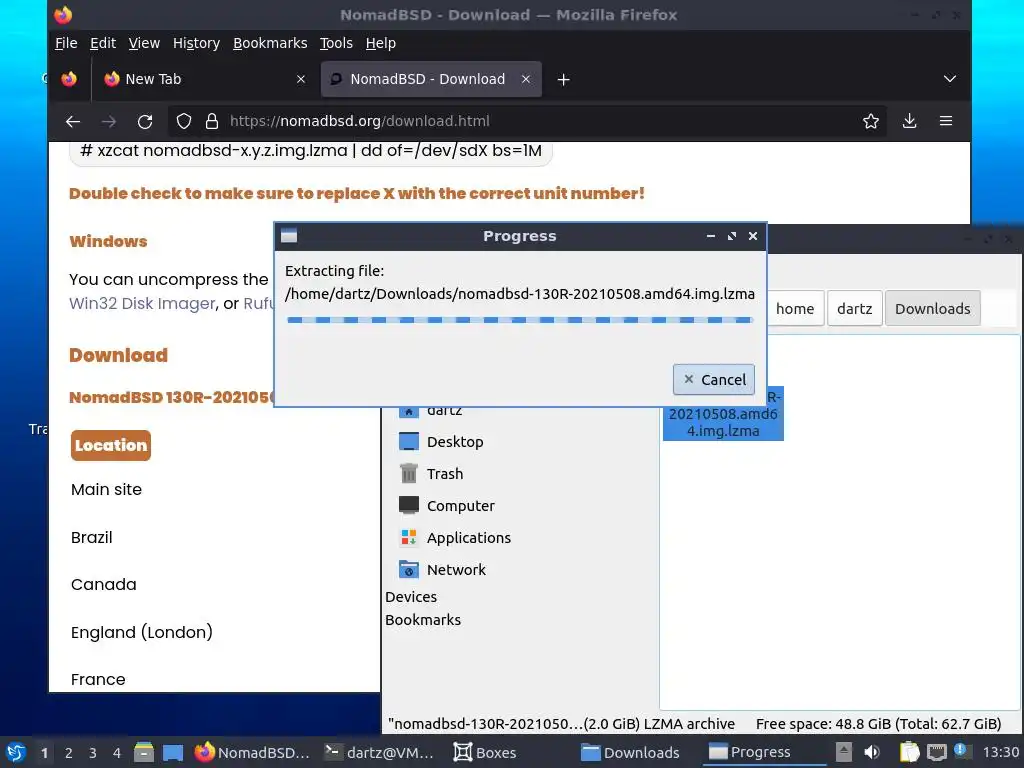Close the New Tab tab

300,79
